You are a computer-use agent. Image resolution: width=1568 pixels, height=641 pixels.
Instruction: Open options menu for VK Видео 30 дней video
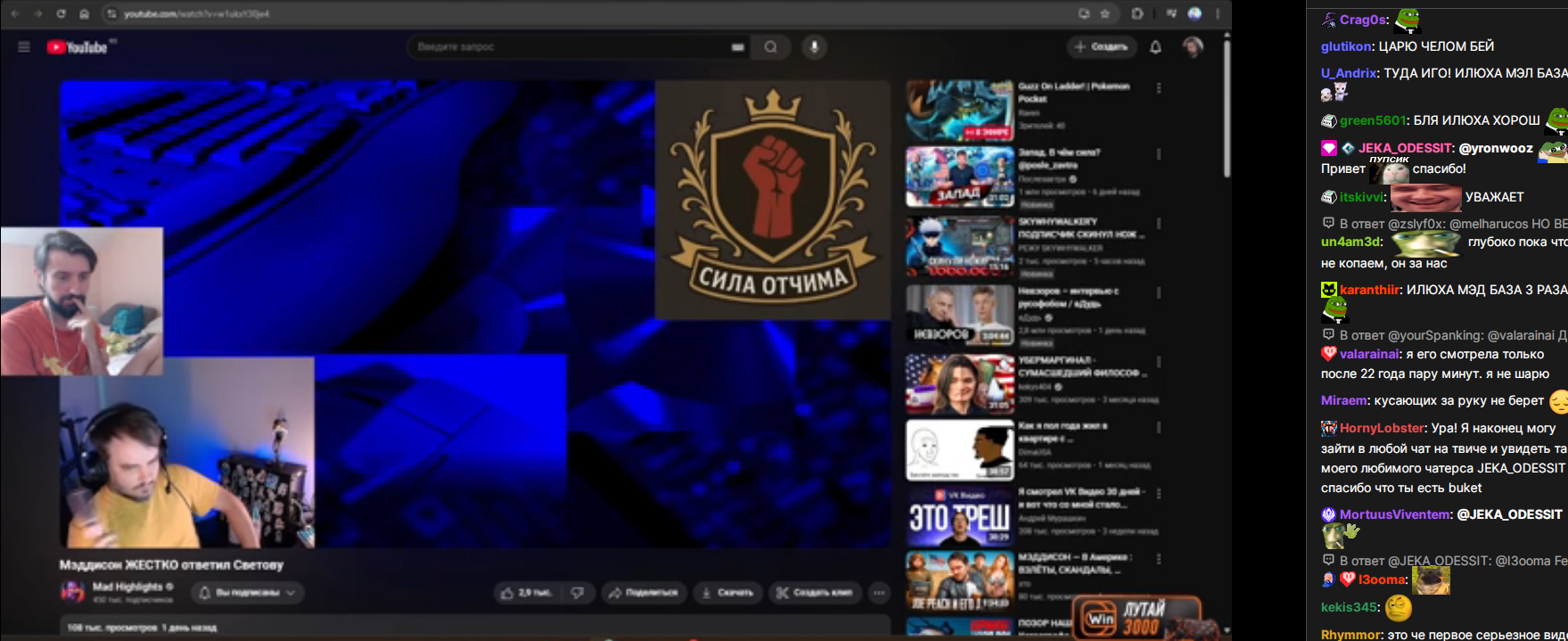pos(1158,493)
